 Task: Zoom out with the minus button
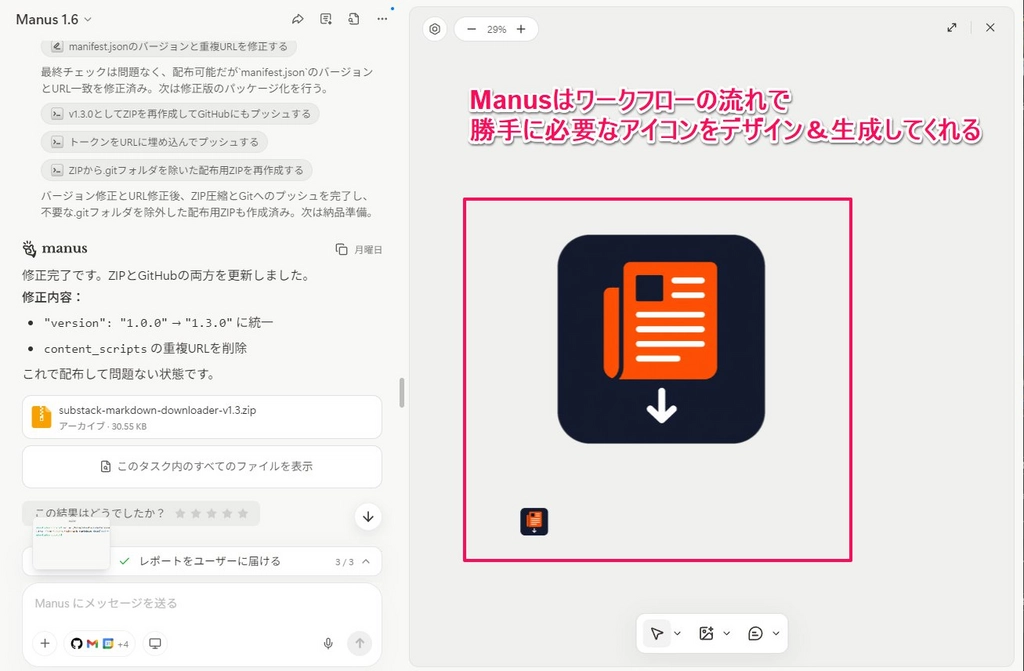pyautogui.click(x=472, y=29)
